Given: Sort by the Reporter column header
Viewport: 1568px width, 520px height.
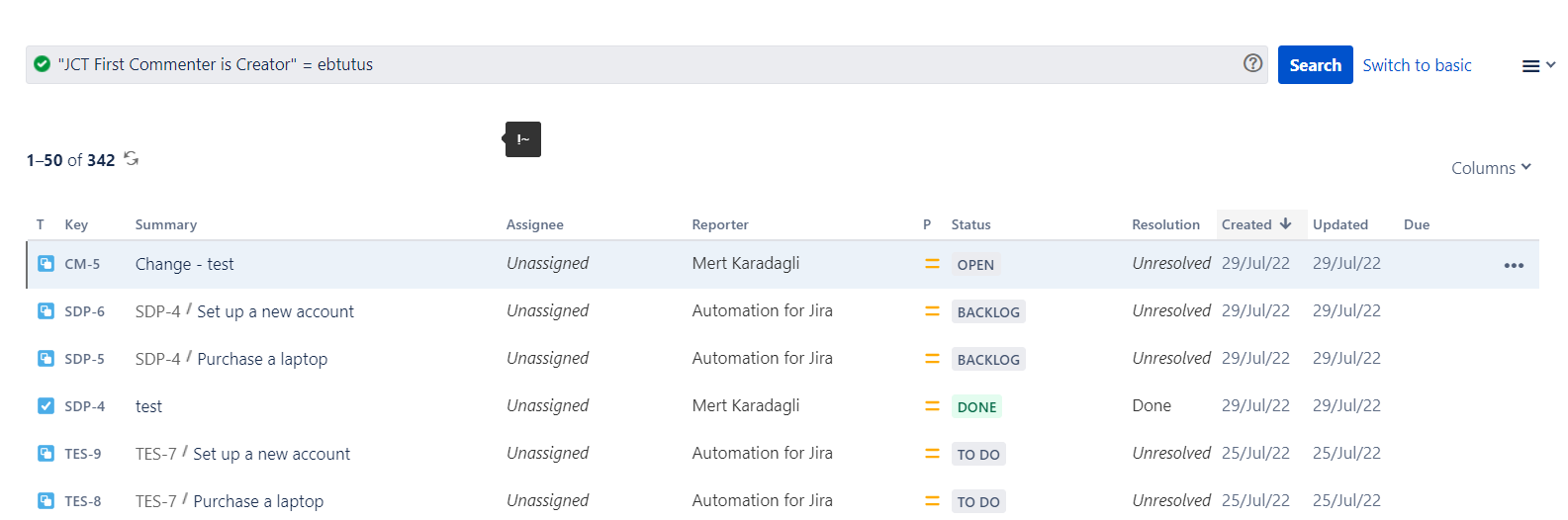Looking at the screenshot, I should point(720,224).
